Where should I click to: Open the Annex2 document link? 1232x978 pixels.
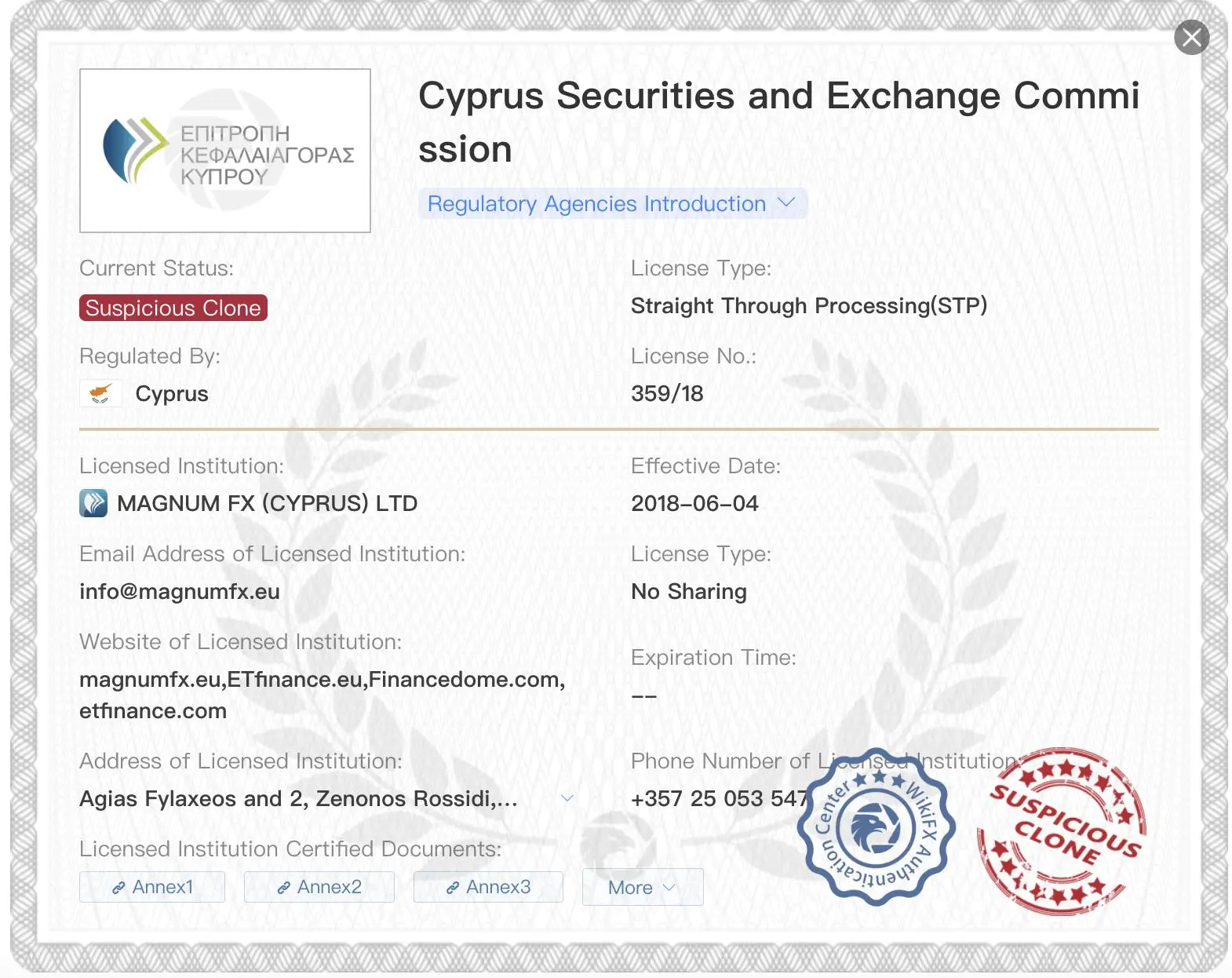tap(319, 887)
